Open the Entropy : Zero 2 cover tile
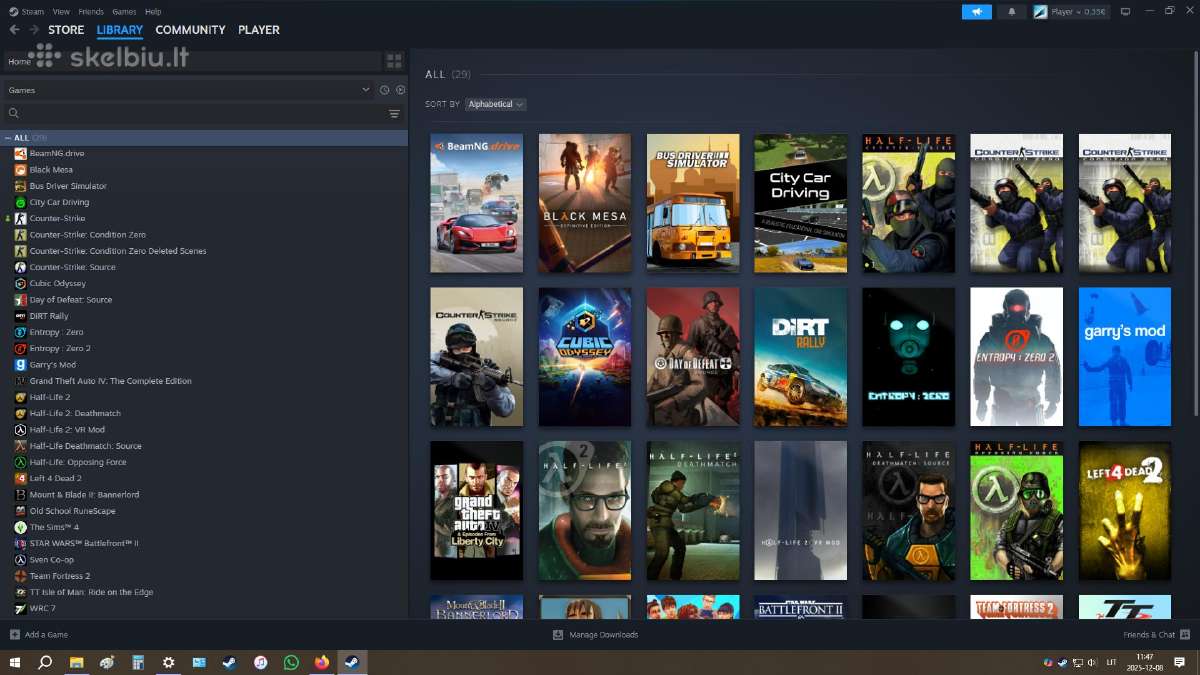This screenshot has width=1200, height=675. coord(1017,357)
